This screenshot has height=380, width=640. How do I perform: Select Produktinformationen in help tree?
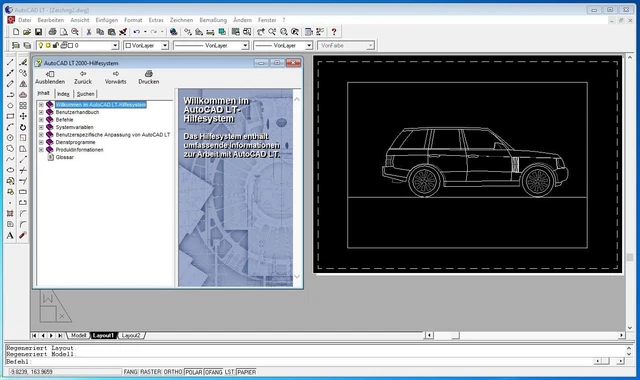[79, 150]
